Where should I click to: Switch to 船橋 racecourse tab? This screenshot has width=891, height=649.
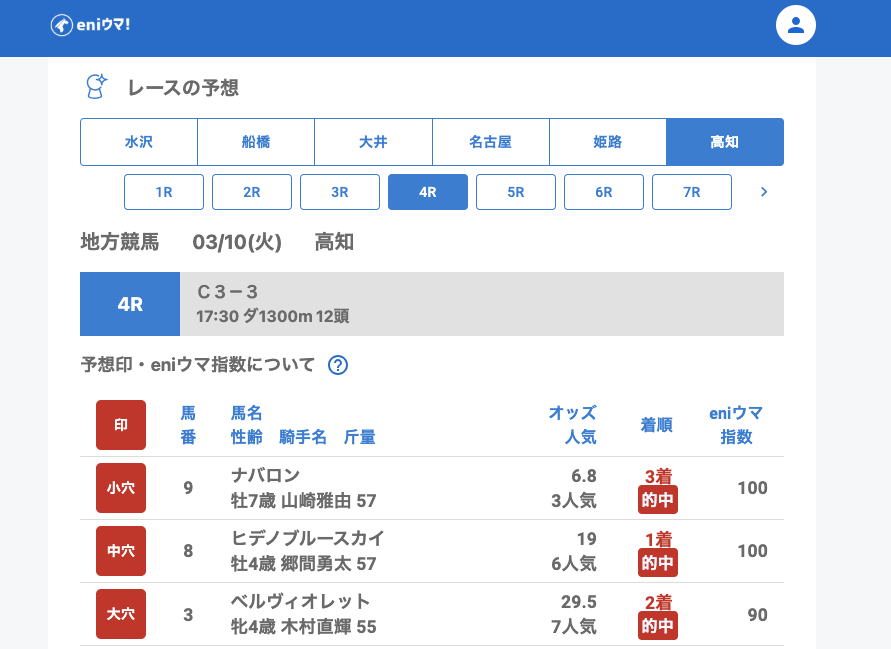click(256, 142)
